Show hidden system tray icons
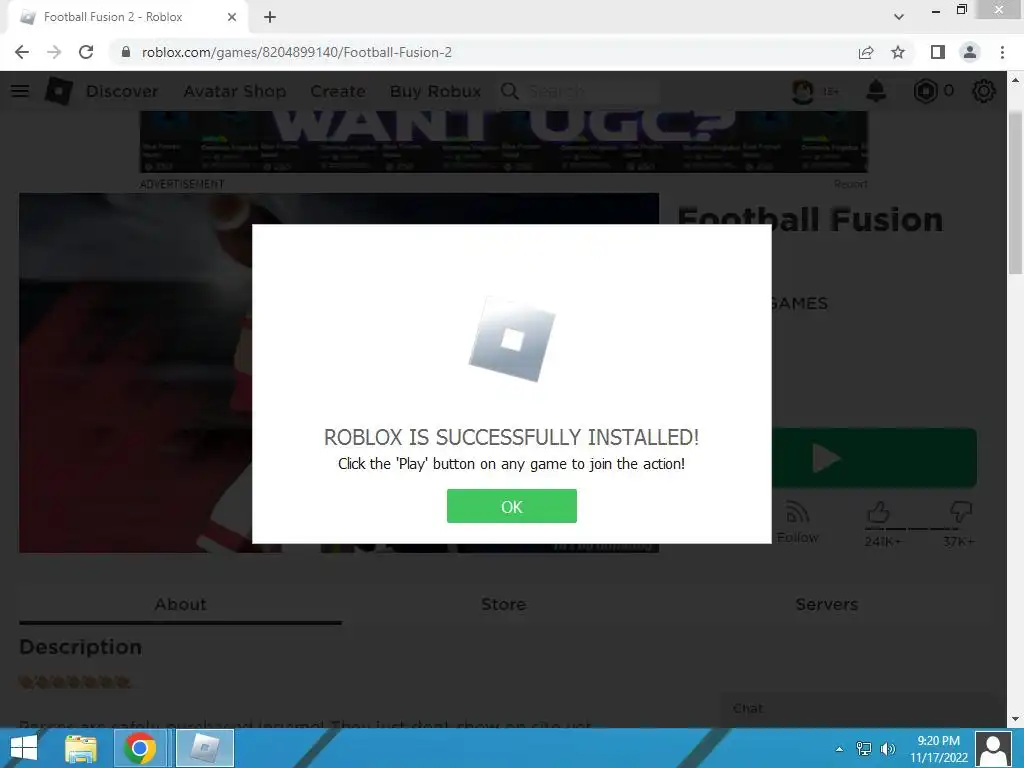The height and width of the screenshot is (768, 1024). pyautogui.click(x=839, y=749)
